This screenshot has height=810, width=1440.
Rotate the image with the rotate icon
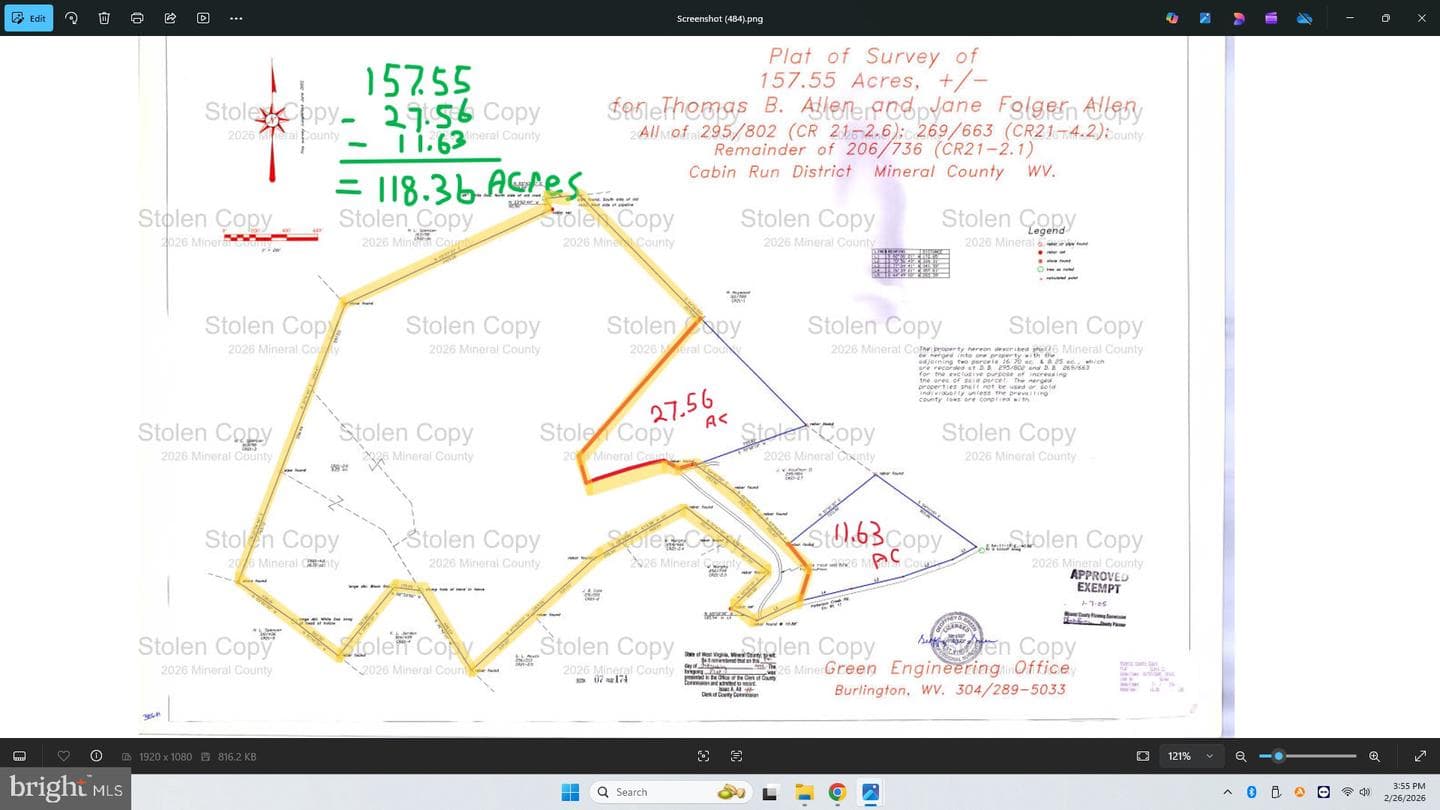pos(71,18)
